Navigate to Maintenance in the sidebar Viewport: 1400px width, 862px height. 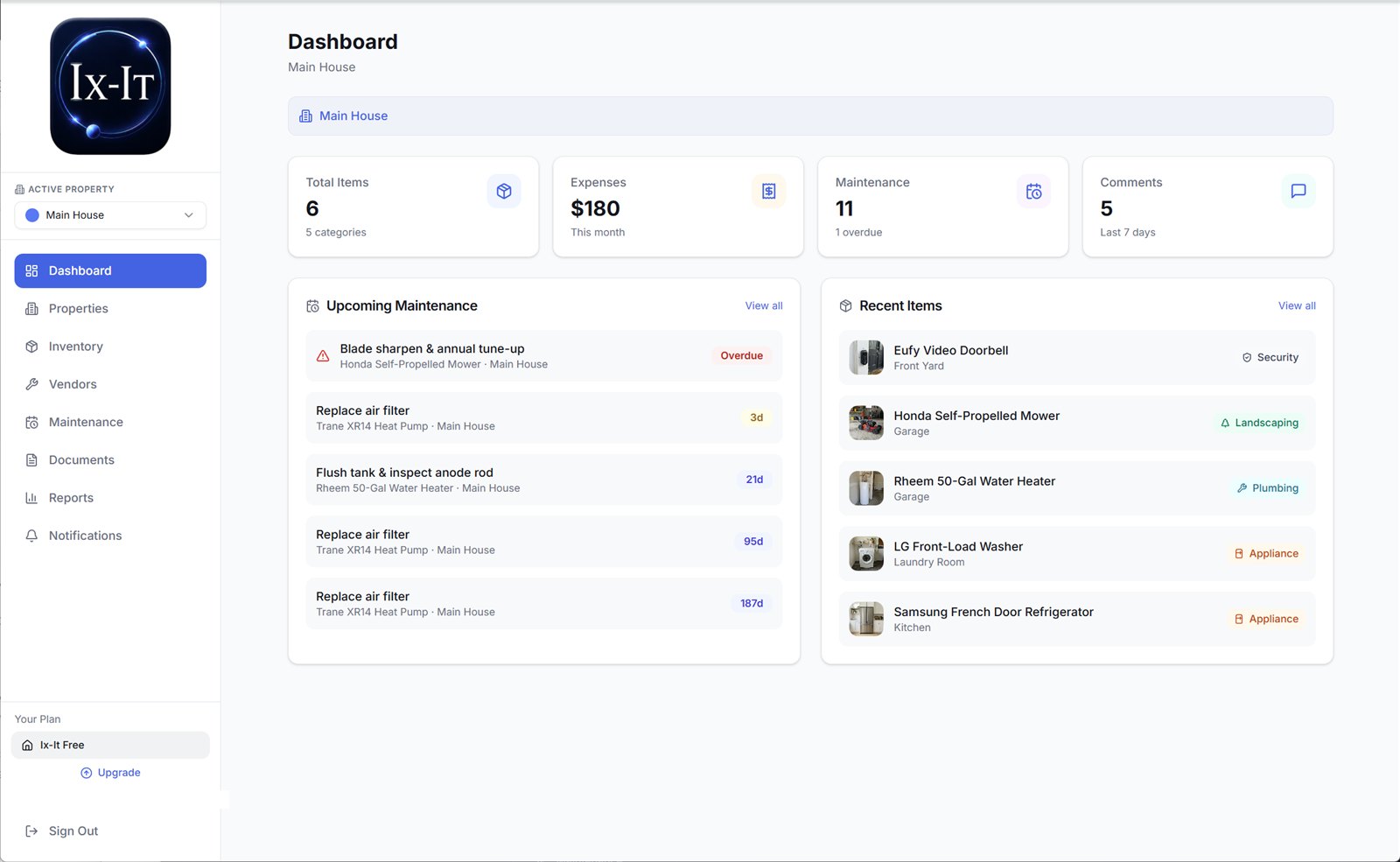(x=110, y=422)
